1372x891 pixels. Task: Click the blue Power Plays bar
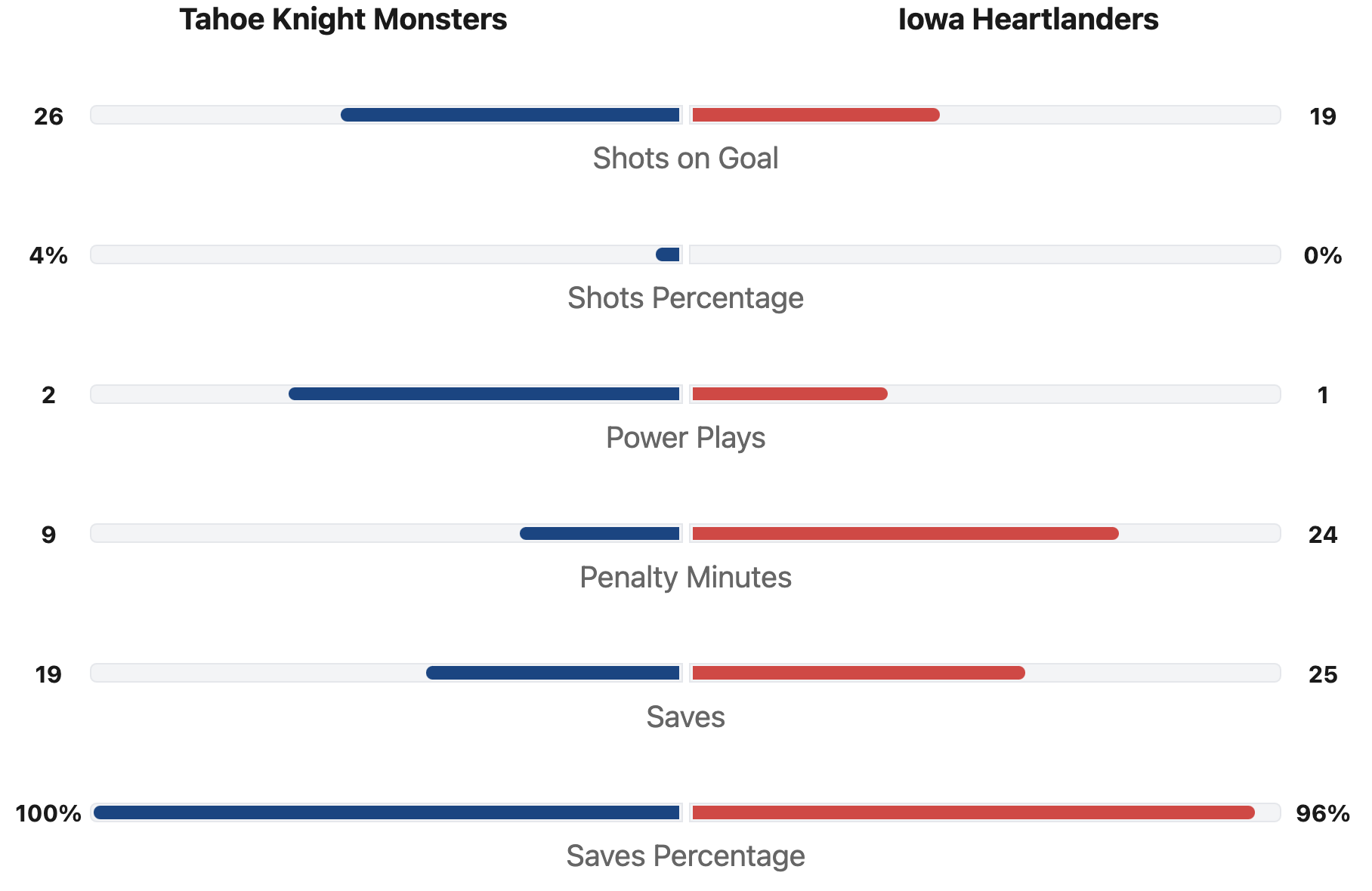click(x=484, y=394)
